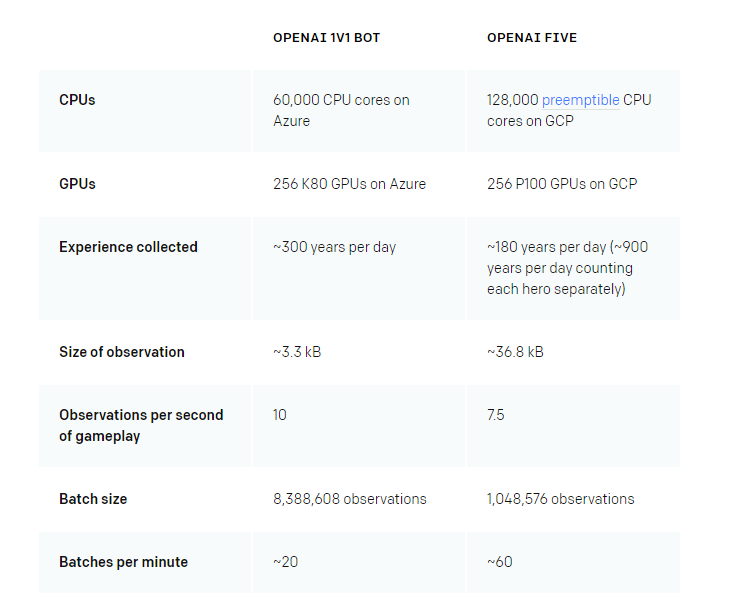The width and height of the screenshot is (752, 615).
Task: Click the "256 K80 GPUs on Azure" cell
Action: [x=349, y=184]
